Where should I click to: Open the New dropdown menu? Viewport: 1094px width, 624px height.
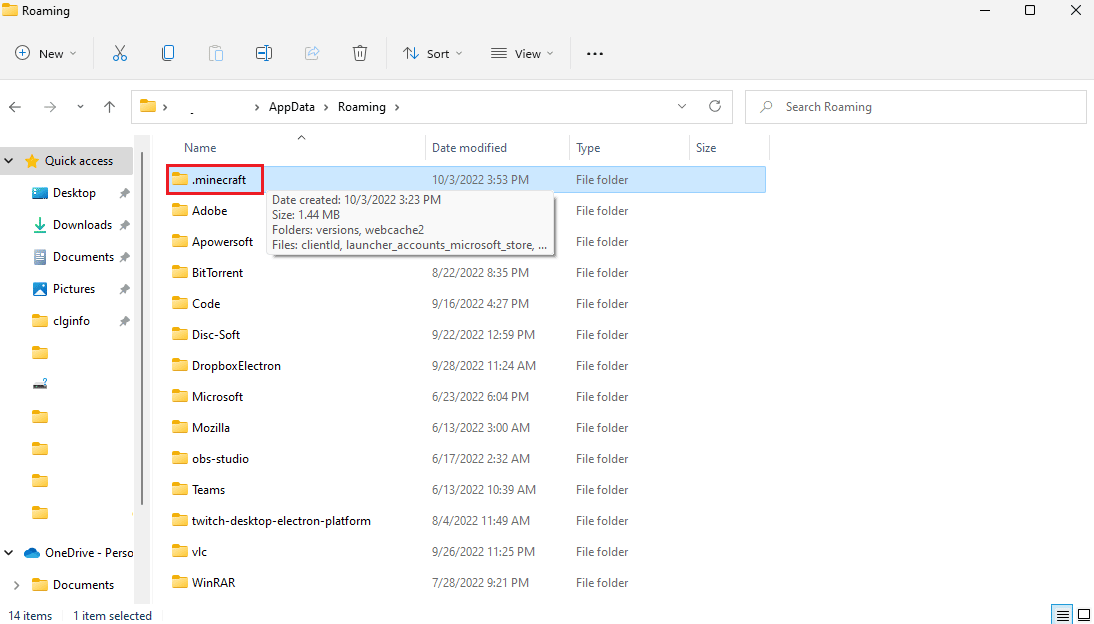point(46,53)
